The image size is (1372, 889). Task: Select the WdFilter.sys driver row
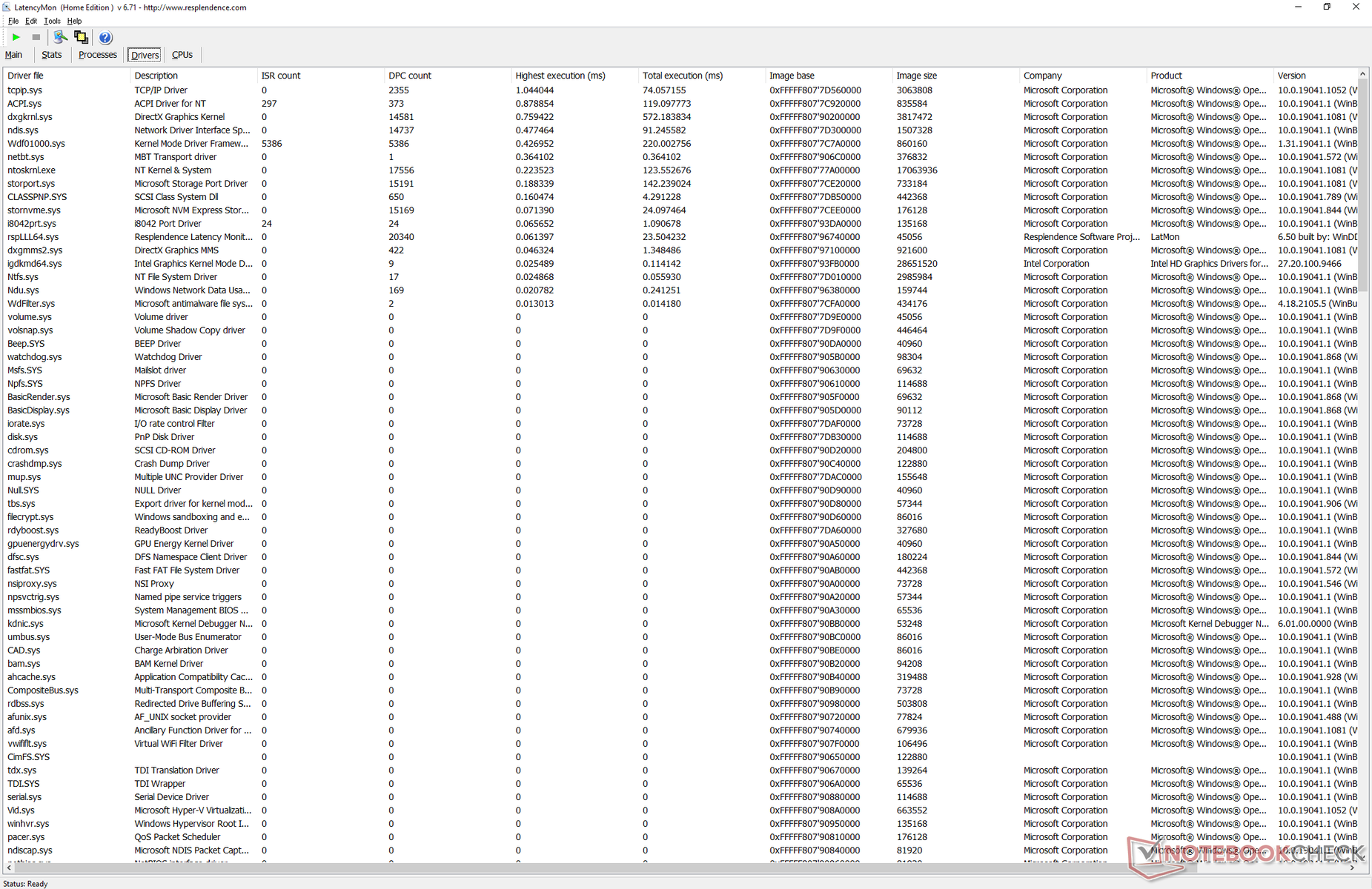[x=680, y=304]
